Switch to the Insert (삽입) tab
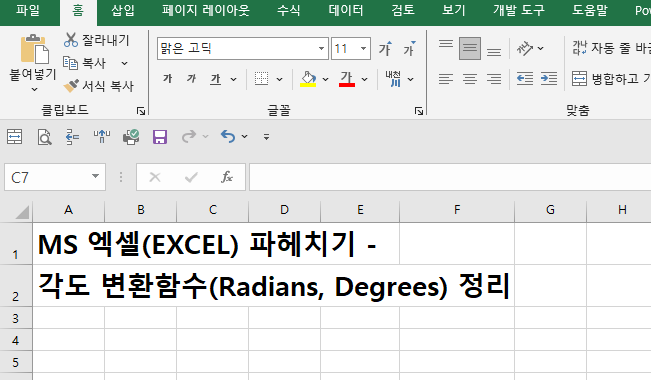 [123, 10]
